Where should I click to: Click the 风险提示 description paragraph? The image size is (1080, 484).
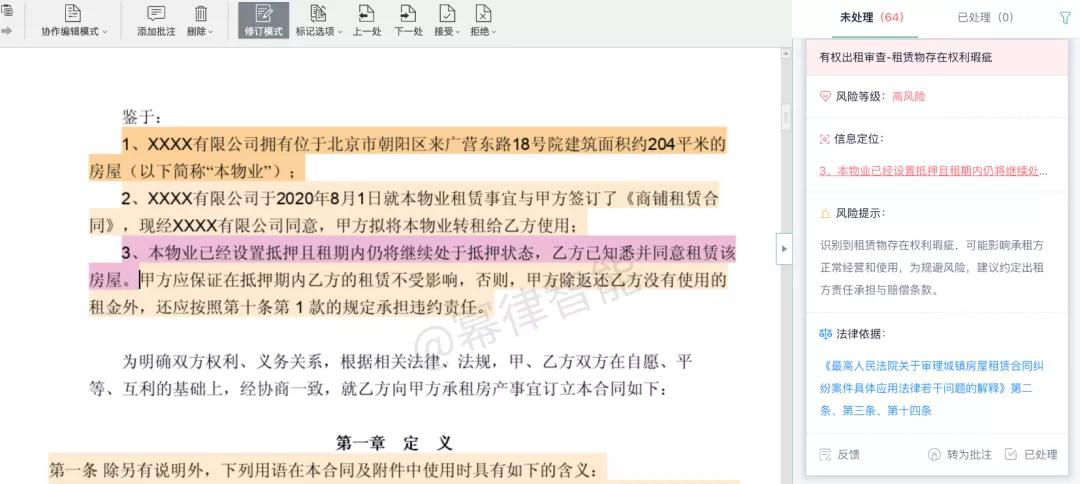point(931,267)
